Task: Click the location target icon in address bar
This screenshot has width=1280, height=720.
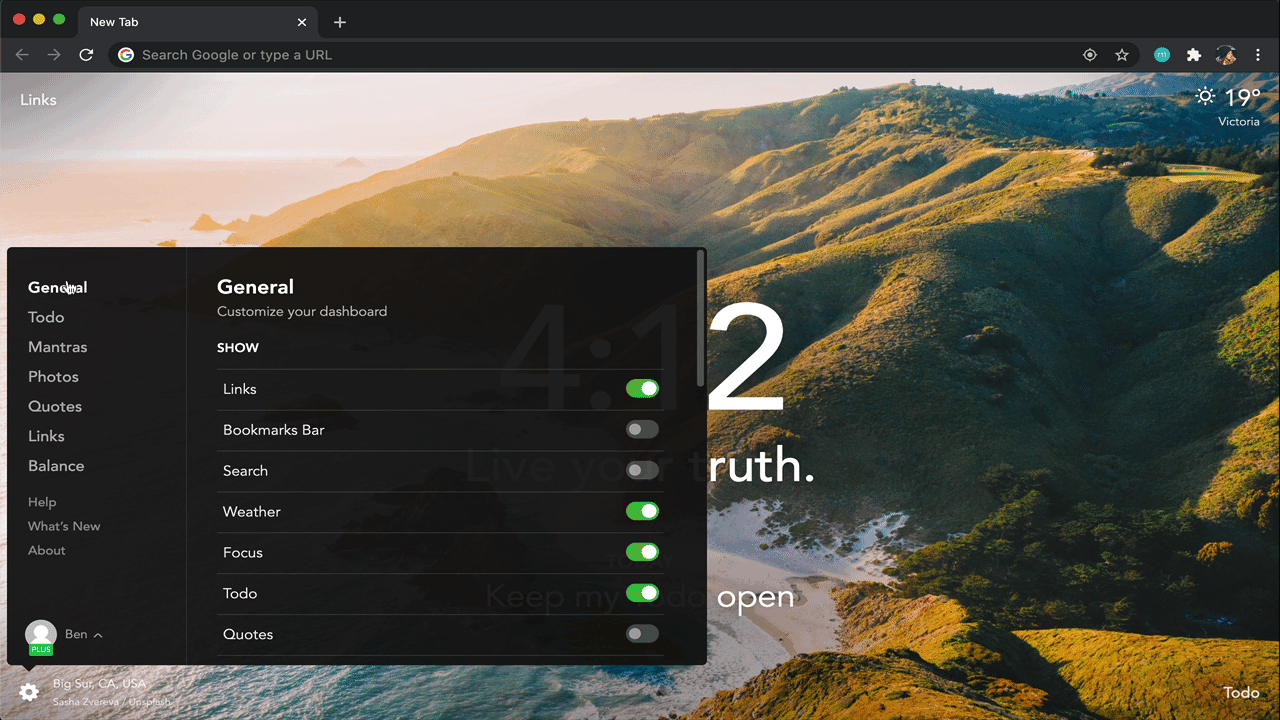Action: tap(1090, 55)
